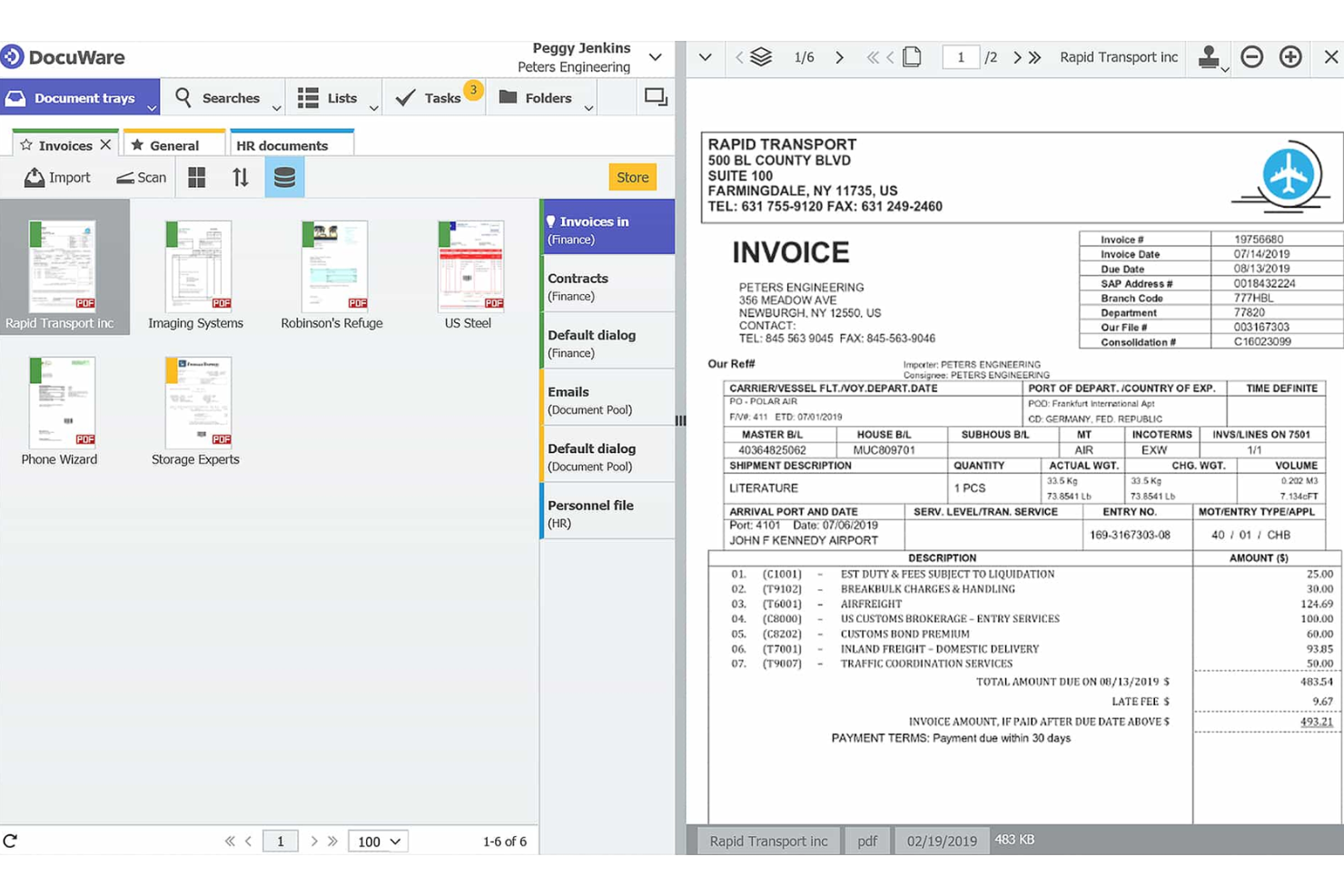The image size is (1344, 896).
Task: Zoom out the document viewer
Action: click(1252, 57)
